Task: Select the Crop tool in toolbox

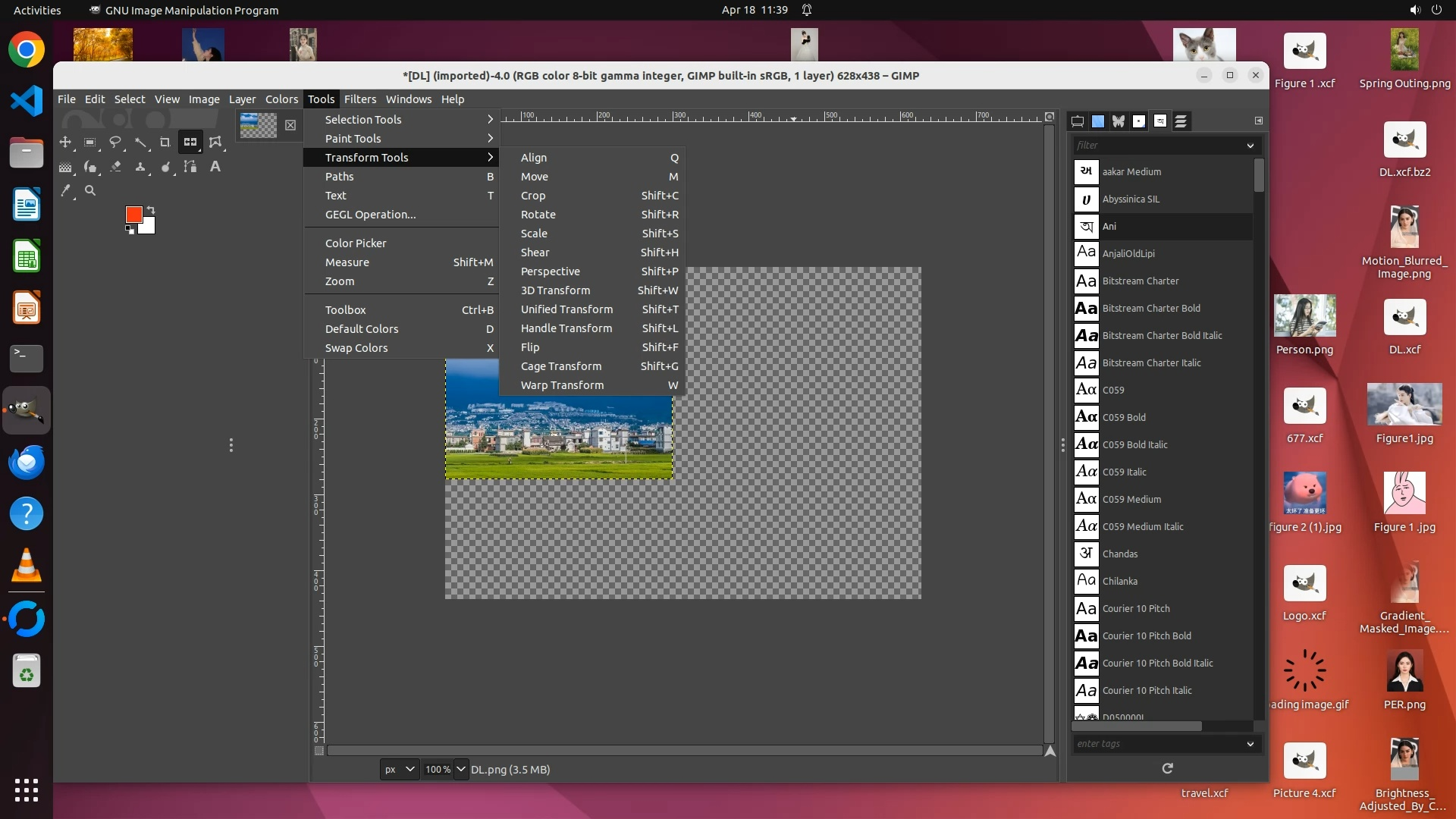Action: (x=165, y=142)
